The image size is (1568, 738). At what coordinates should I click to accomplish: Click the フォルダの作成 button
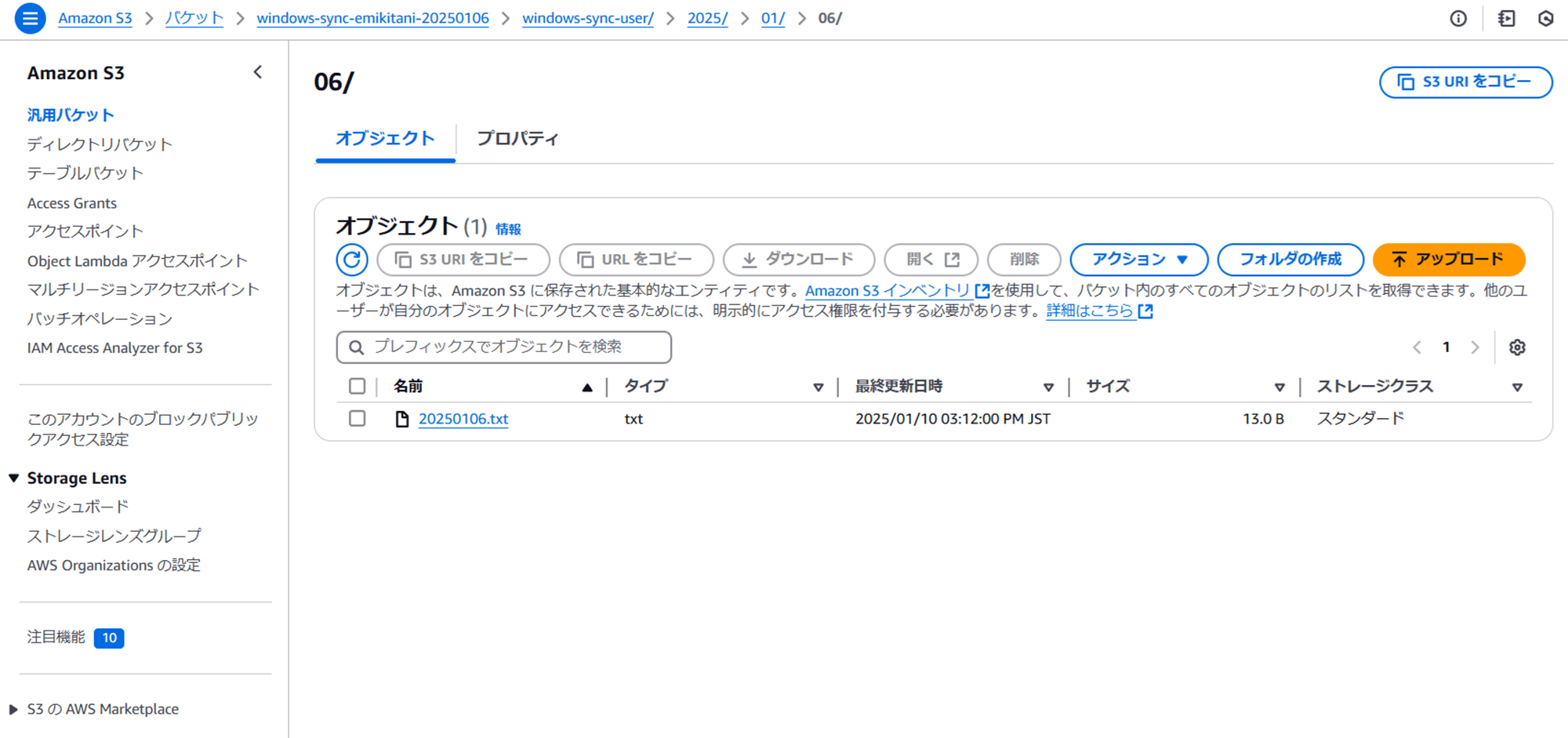(x=1290, y=260)
